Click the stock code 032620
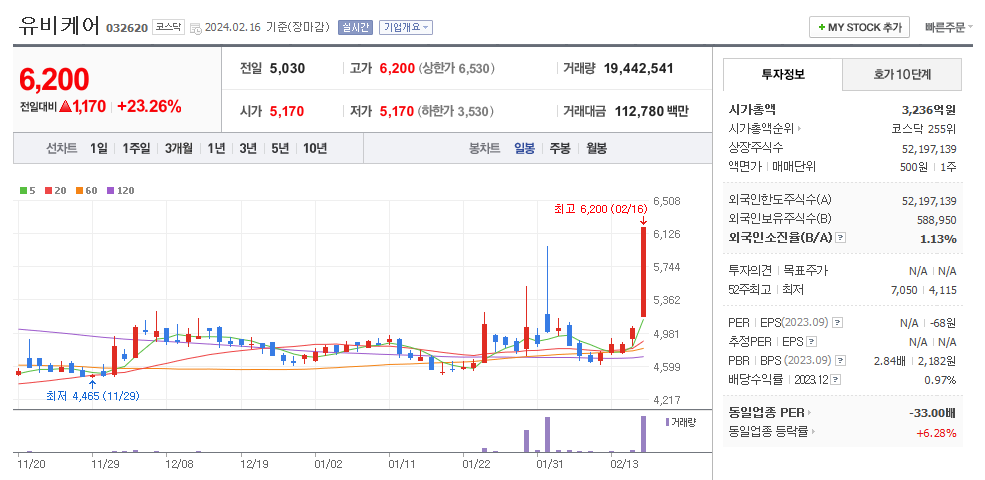This screenshot has height=480, width=985. [x=127, y=28]
